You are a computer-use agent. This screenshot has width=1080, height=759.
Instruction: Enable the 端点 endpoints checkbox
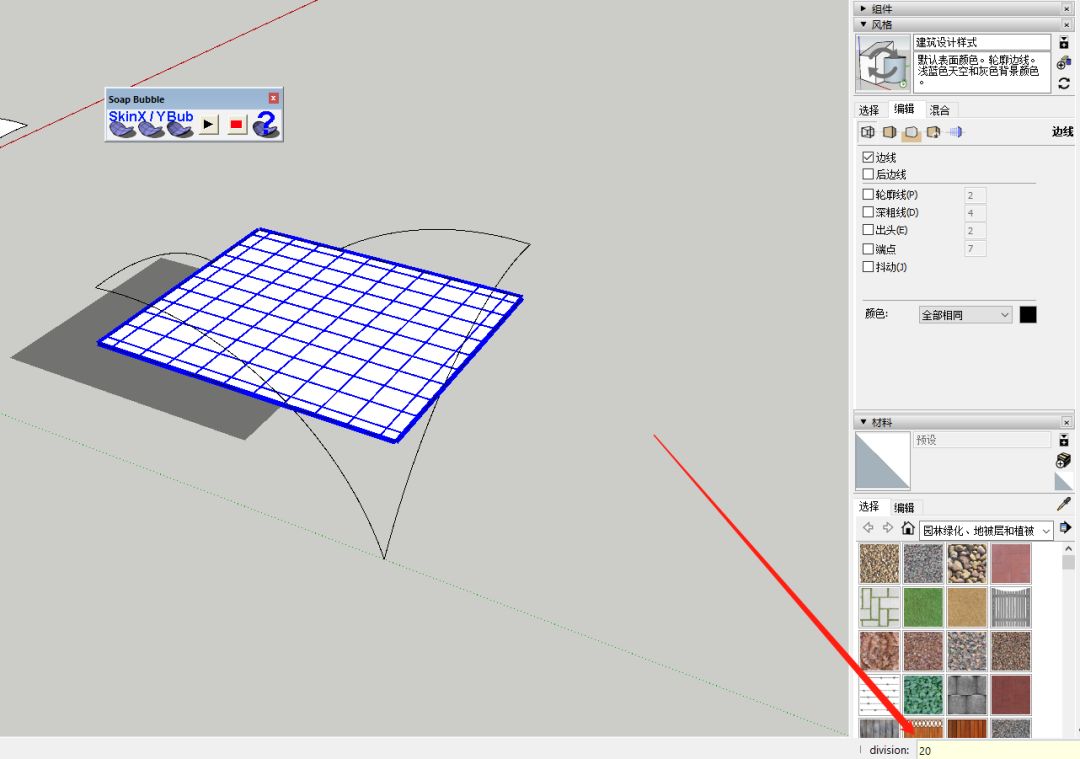click(x=868, y=249)
